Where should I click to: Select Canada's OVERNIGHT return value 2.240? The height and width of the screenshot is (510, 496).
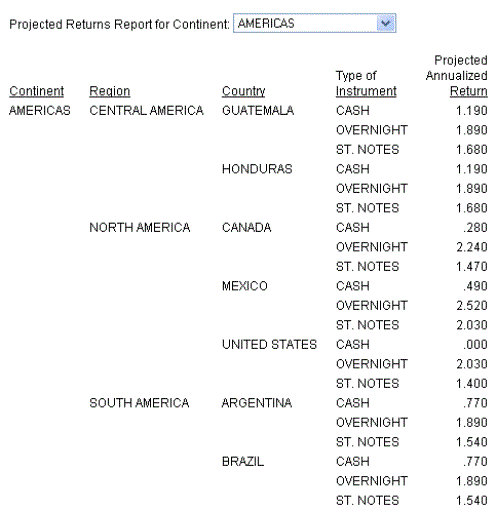point(472,247)
